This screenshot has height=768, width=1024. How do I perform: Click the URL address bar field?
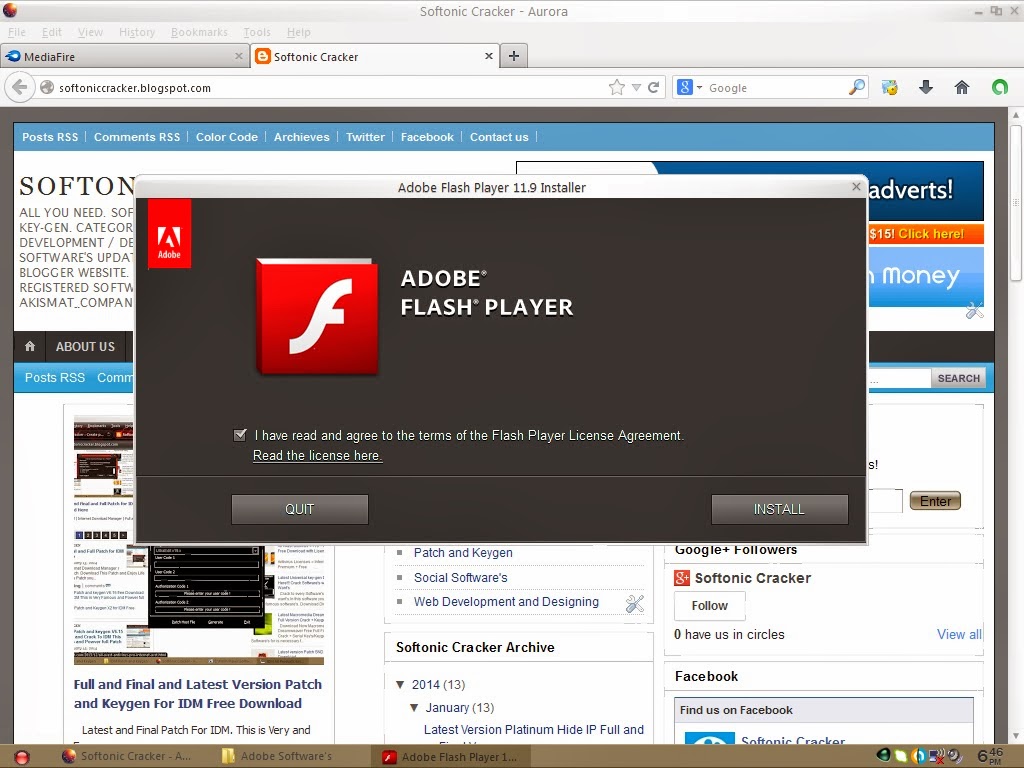click(x=330, y=88)
